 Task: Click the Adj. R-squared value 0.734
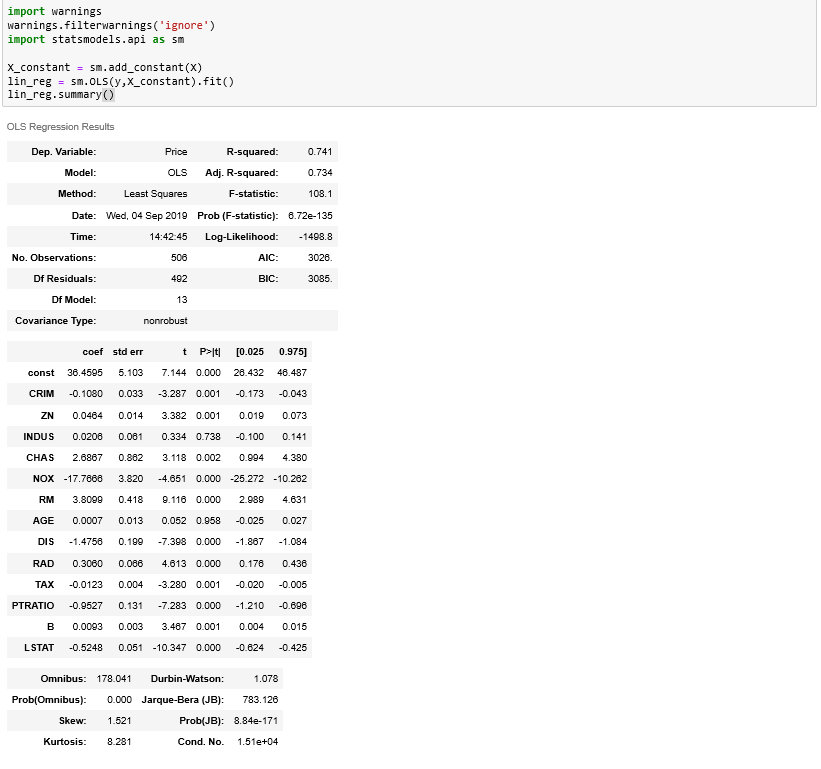[x=320, y=173]
